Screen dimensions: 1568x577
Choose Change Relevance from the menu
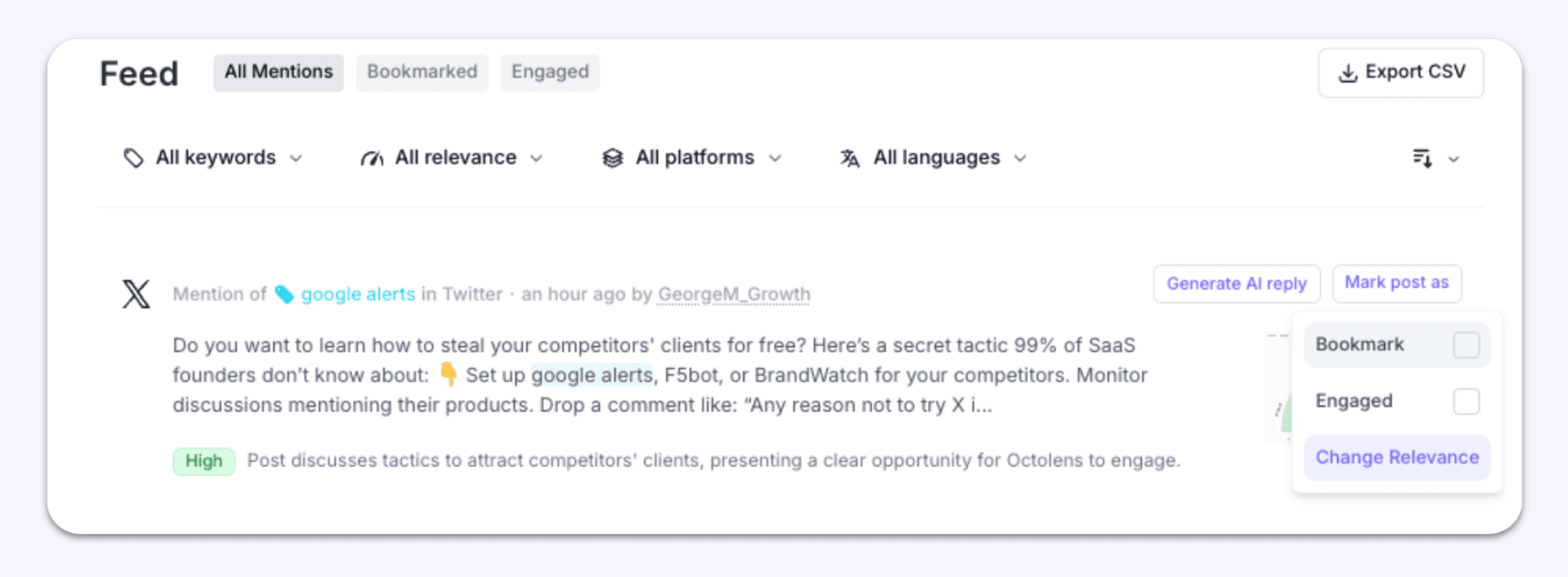pyautogui.click(x=1396, y=458)
